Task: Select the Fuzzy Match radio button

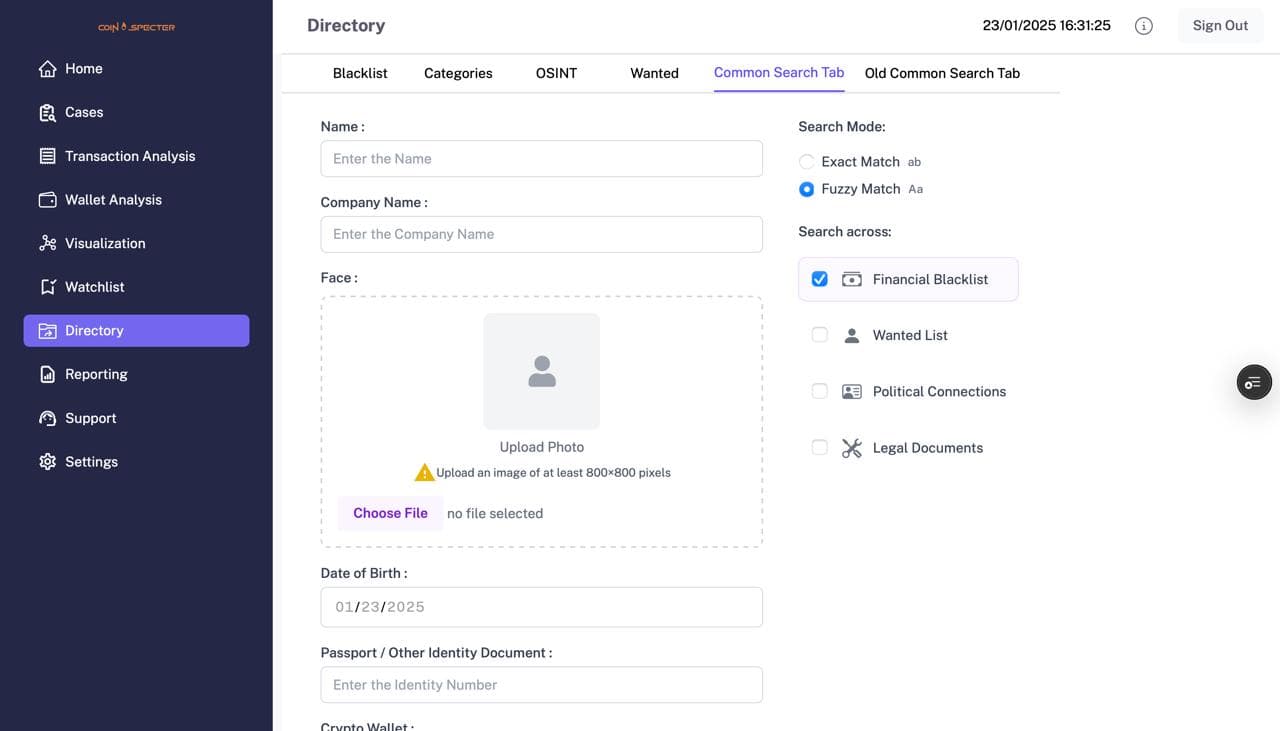Action: (x=806, y=189)
